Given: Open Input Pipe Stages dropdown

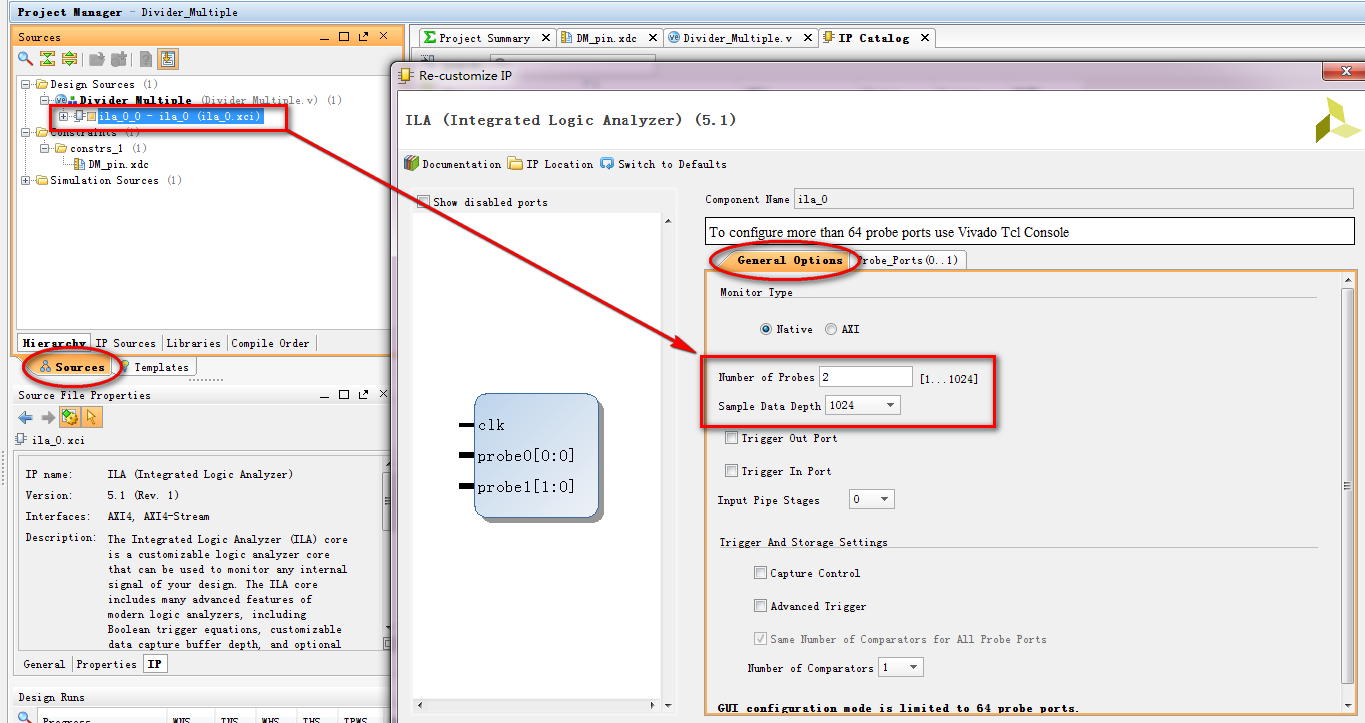Looking at the screenshot, I should (x=871, y=499).
